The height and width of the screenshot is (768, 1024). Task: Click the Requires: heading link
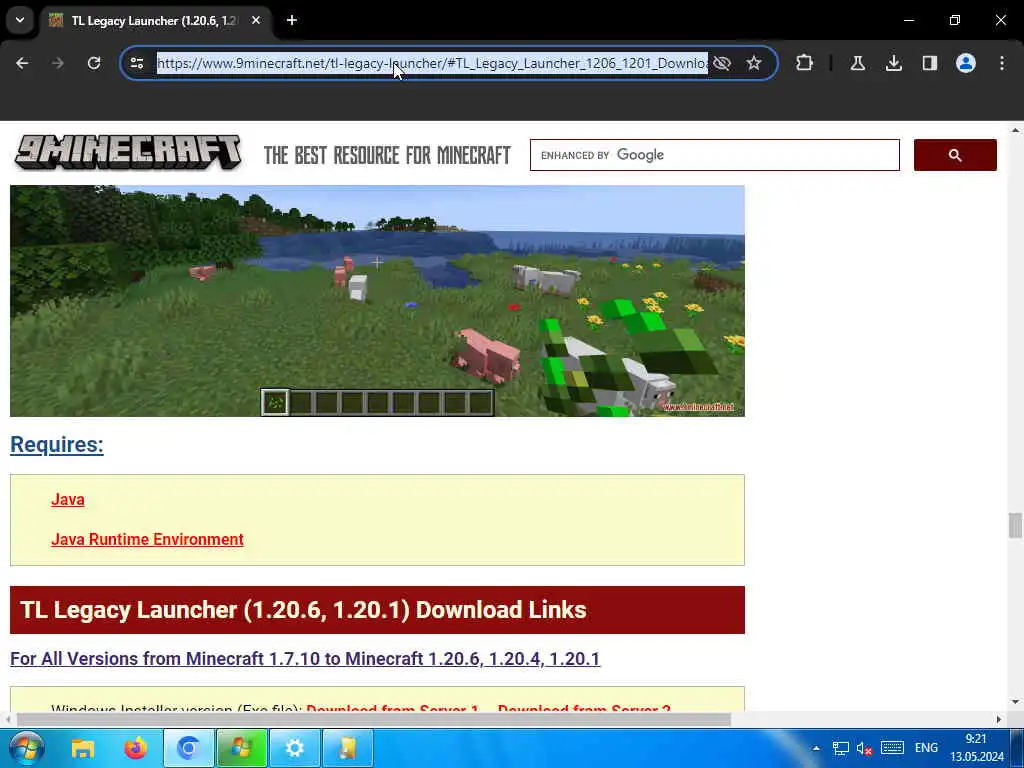57,445
